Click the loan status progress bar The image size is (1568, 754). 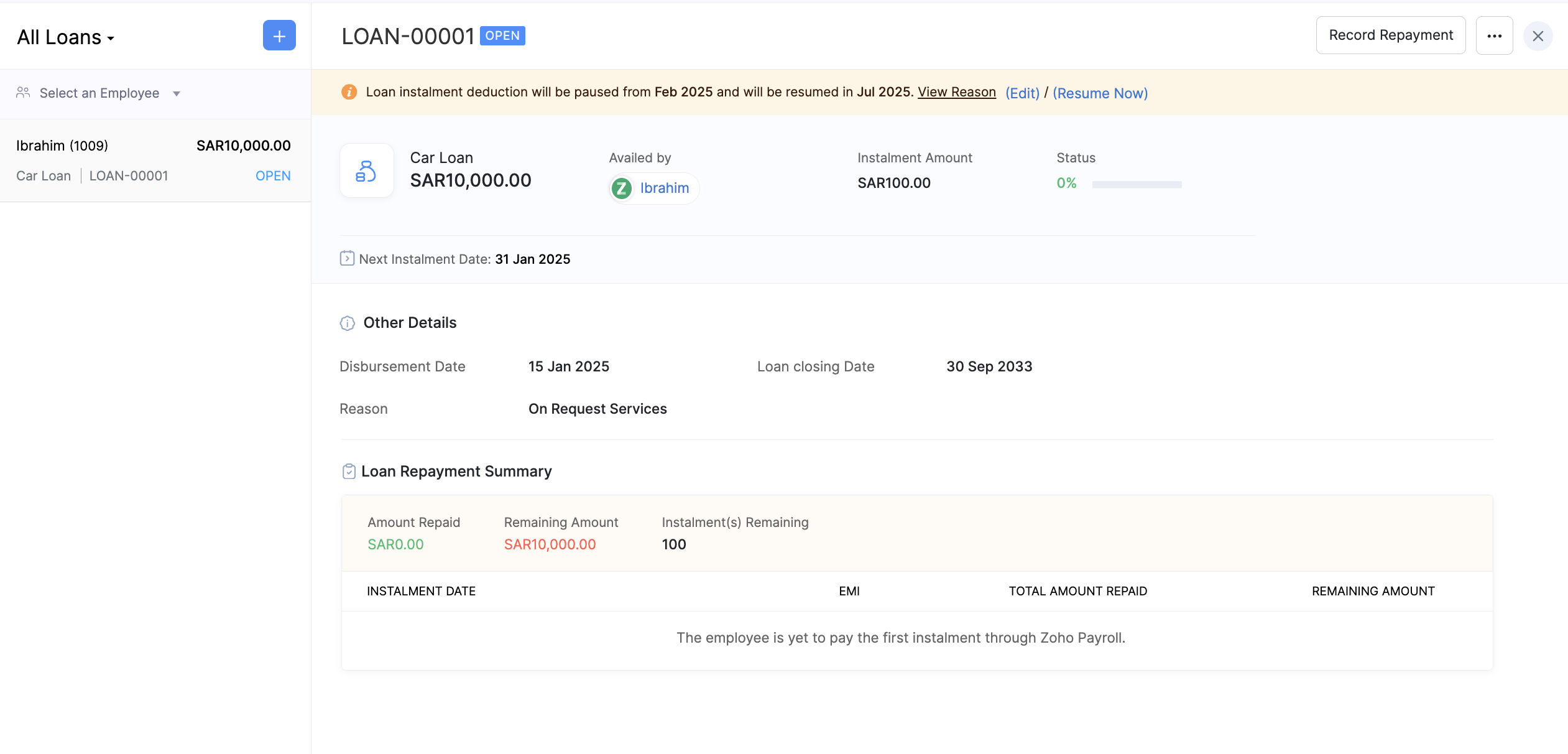click(1137, 184)
